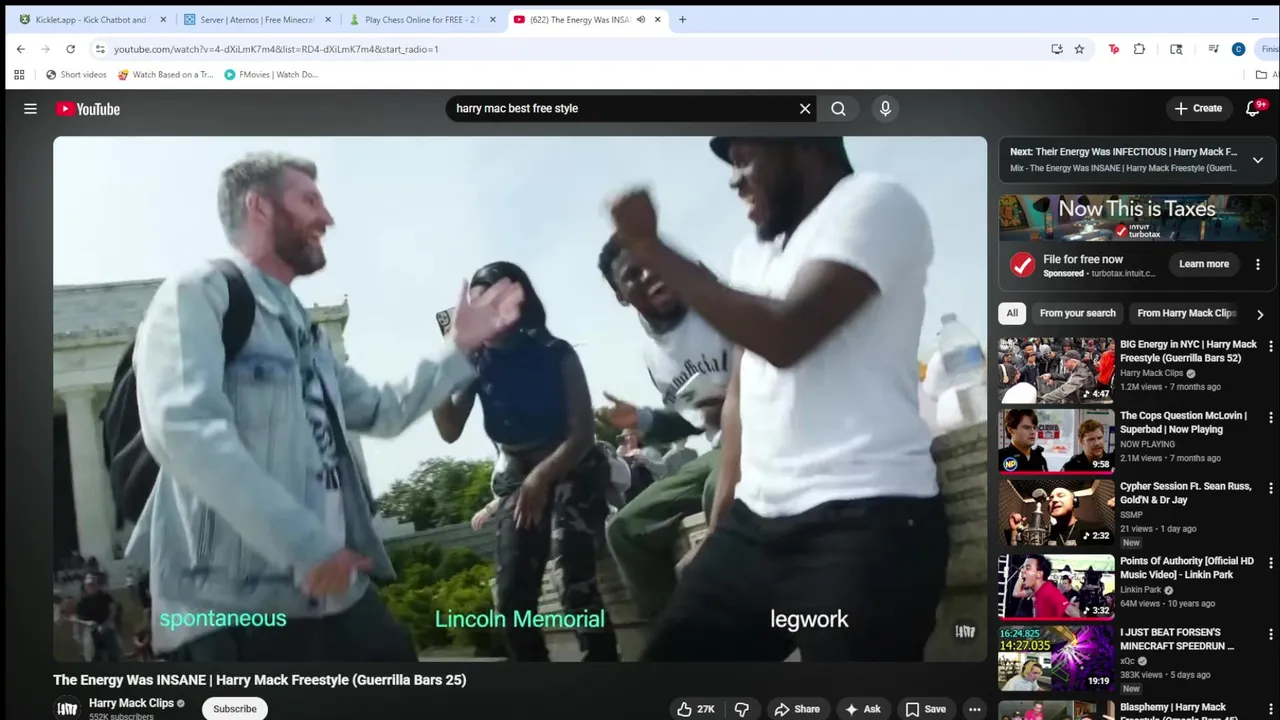This screenshot has height=720, width=1280.
Task: Share the video
Action: point(797,709)
